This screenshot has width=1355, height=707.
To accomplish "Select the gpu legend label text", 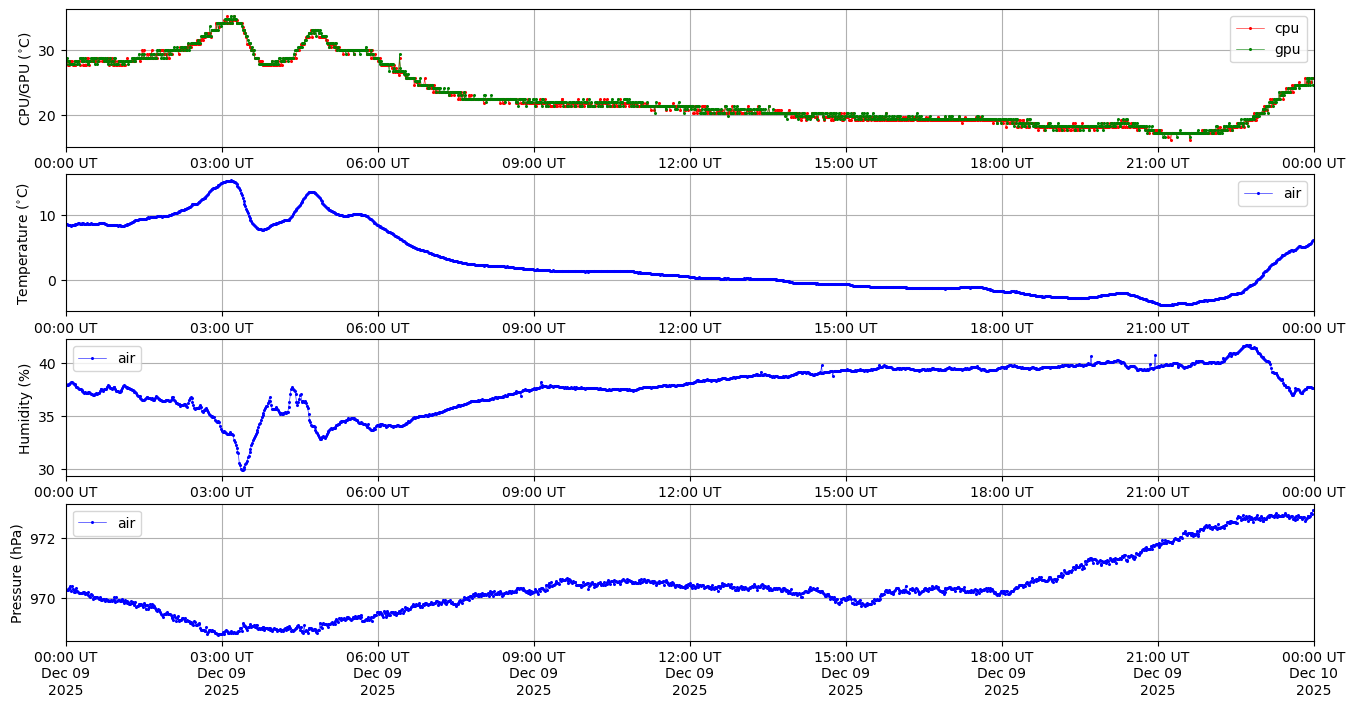I will (x=1286, y=49).
